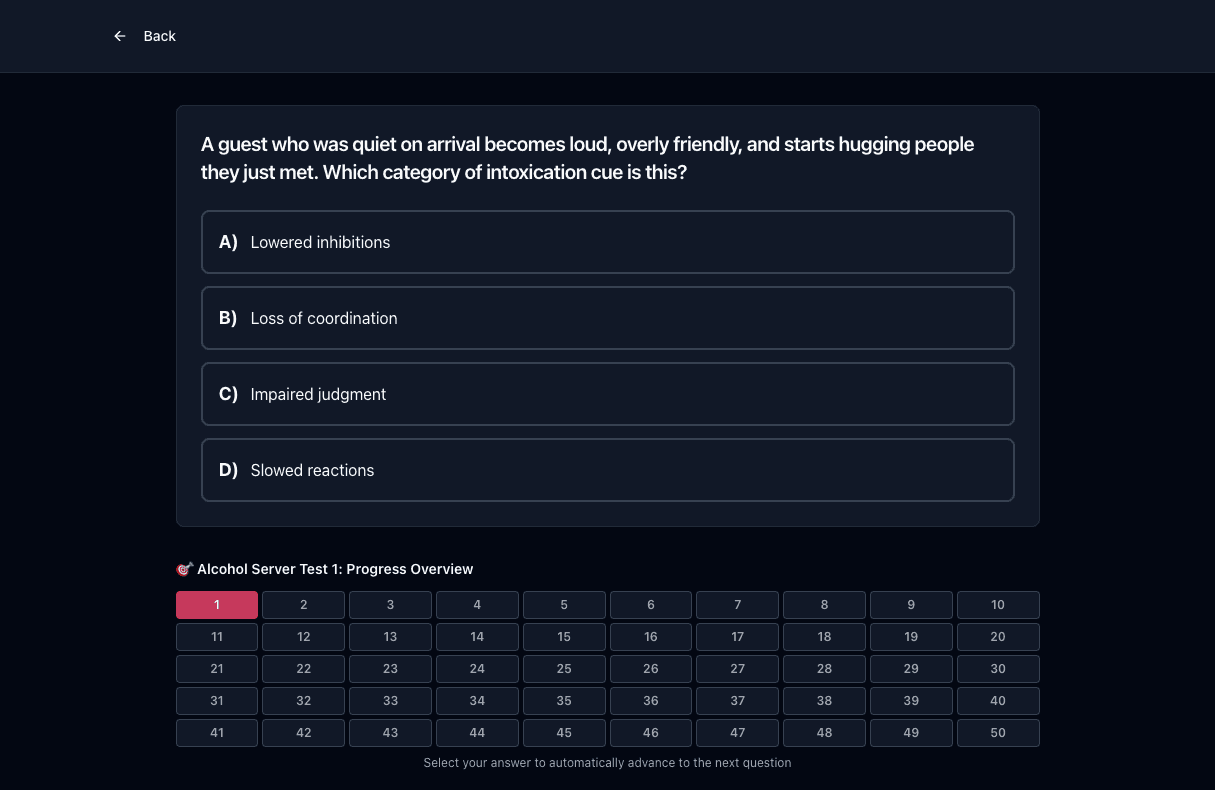
Task: Navigate to question 41
Action: [217, 733]
